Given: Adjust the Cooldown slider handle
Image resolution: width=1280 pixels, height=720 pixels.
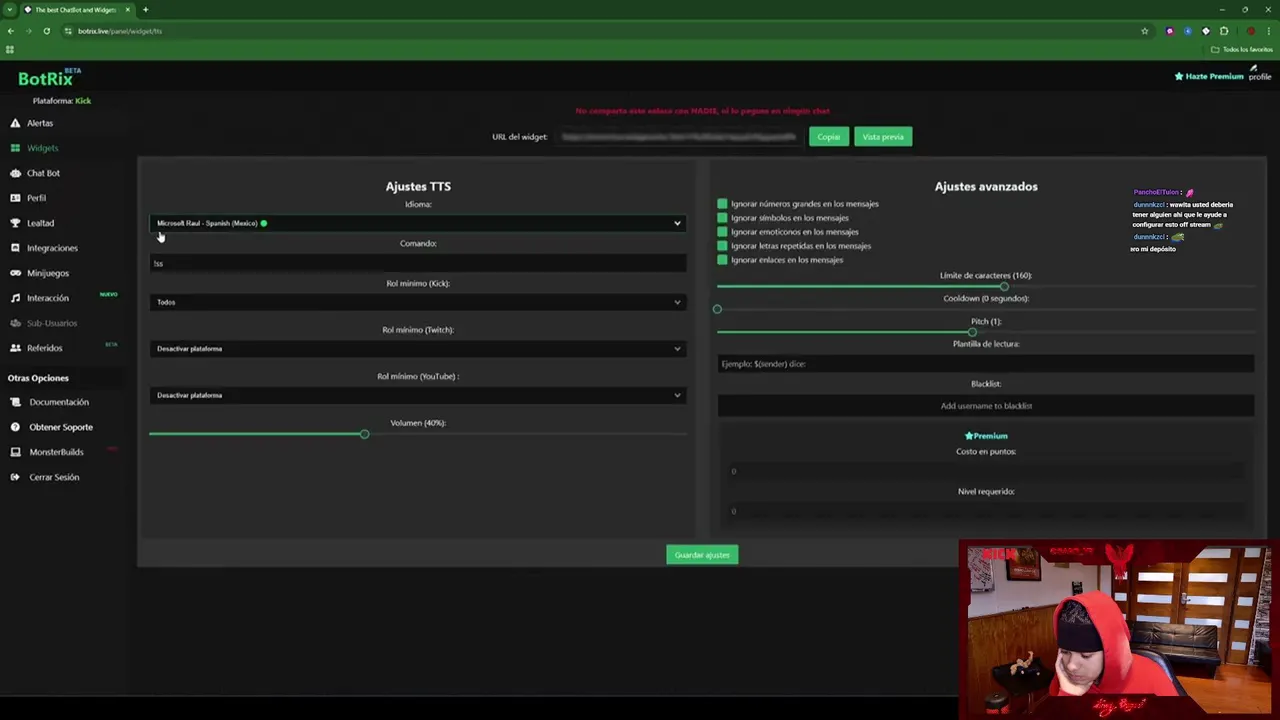Looking at the screenshot, I should point(717,309).
